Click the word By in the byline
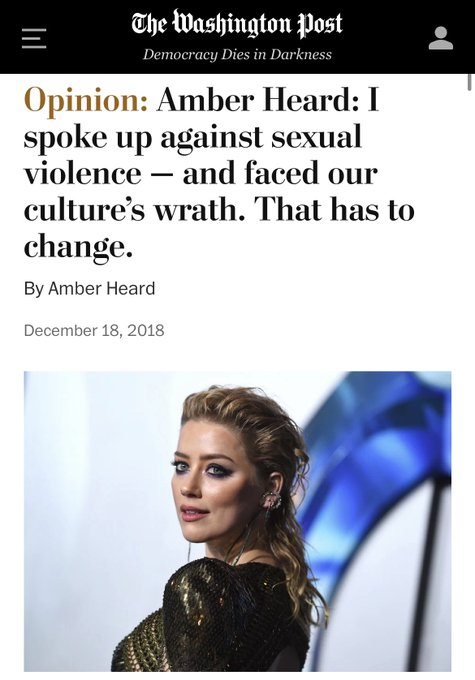Image resolution: width=475 pixels, height=680 pixels. coord(33,289)
